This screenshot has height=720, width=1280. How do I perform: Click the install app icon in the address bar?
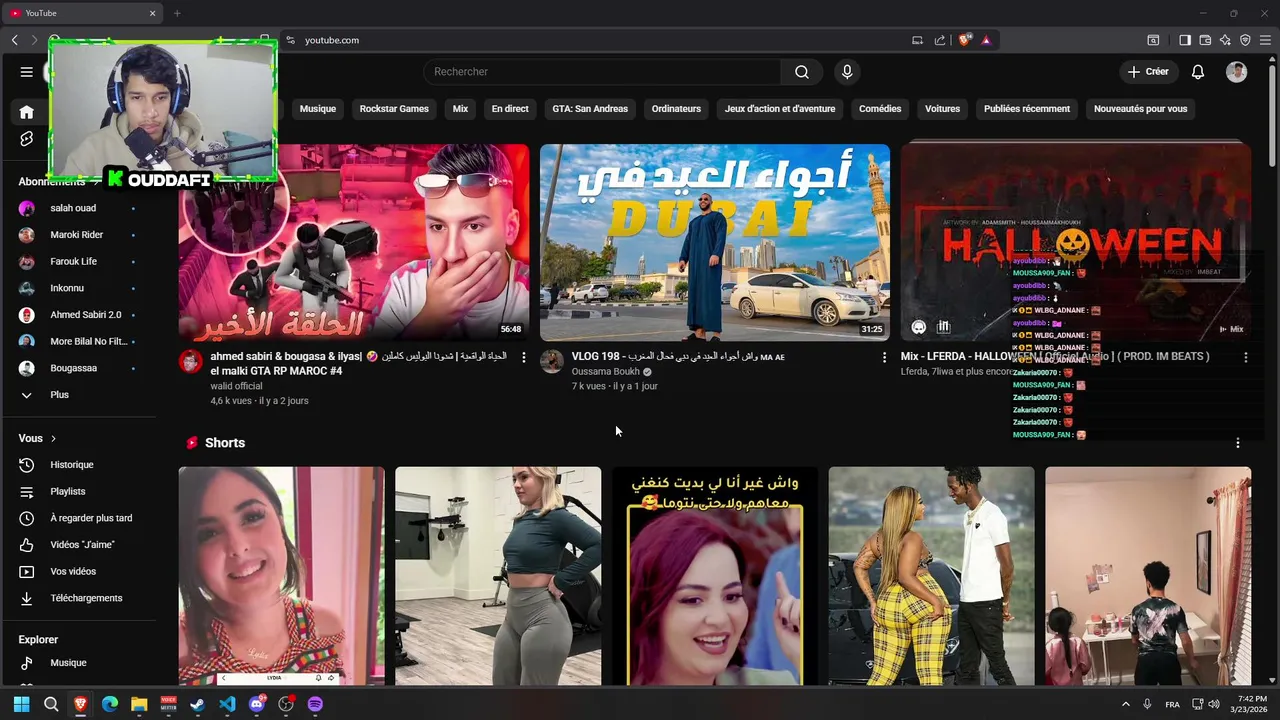click(x=917, y=40)
